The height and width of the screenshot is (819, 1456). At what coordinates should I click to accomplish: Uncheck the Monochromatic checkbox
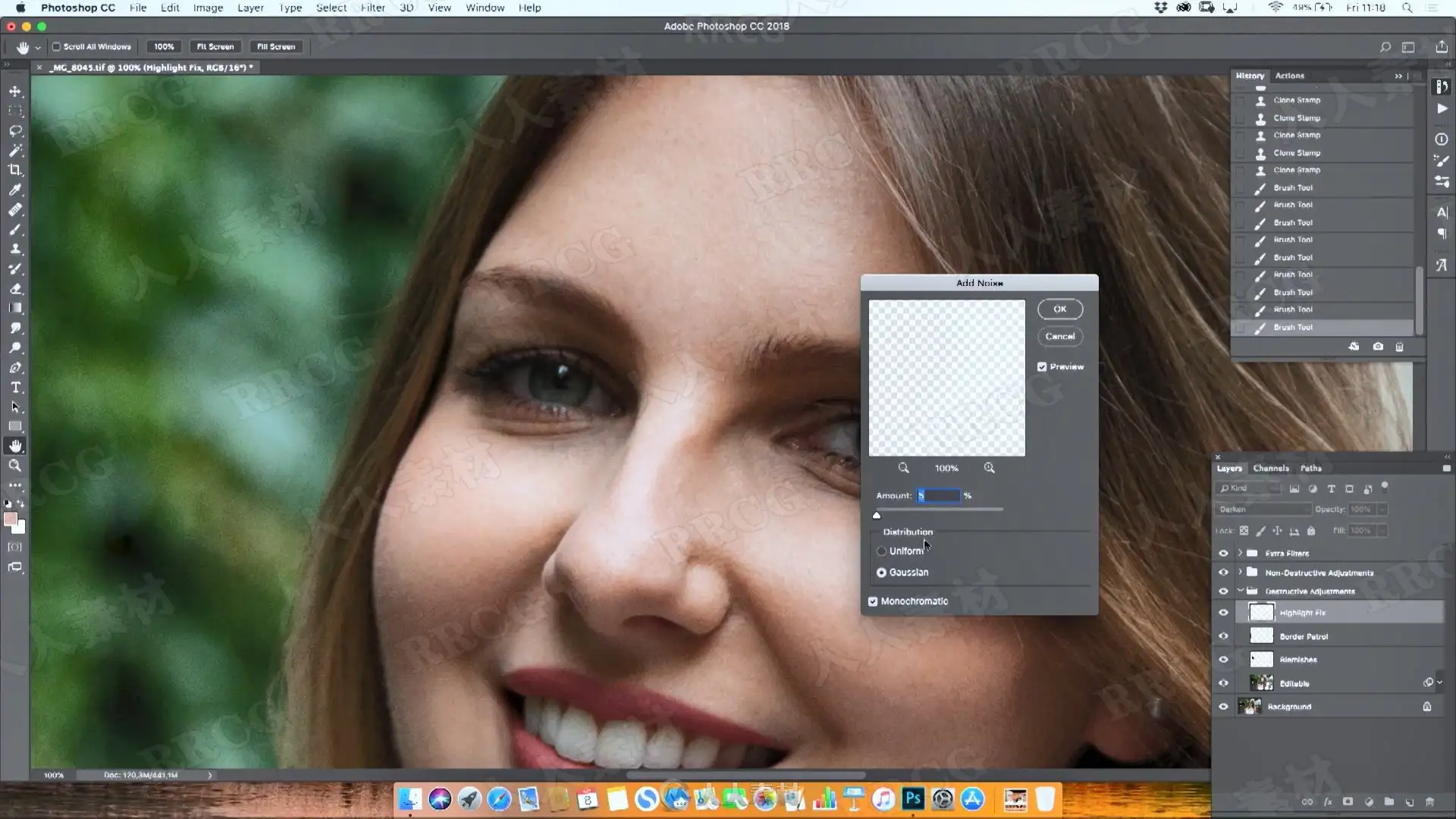click(873, 601)
